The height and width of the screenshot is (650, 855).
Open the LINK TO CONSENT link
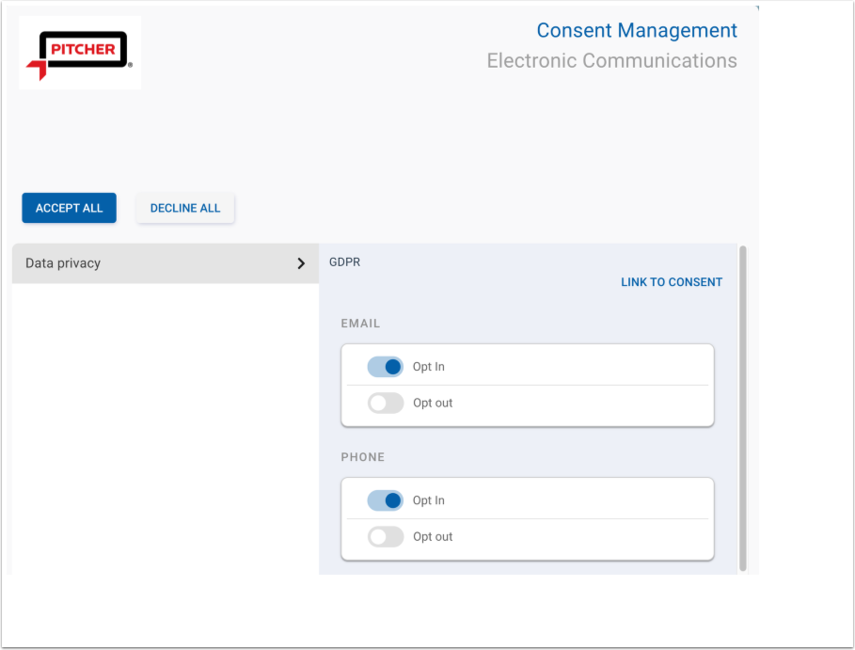671,282
